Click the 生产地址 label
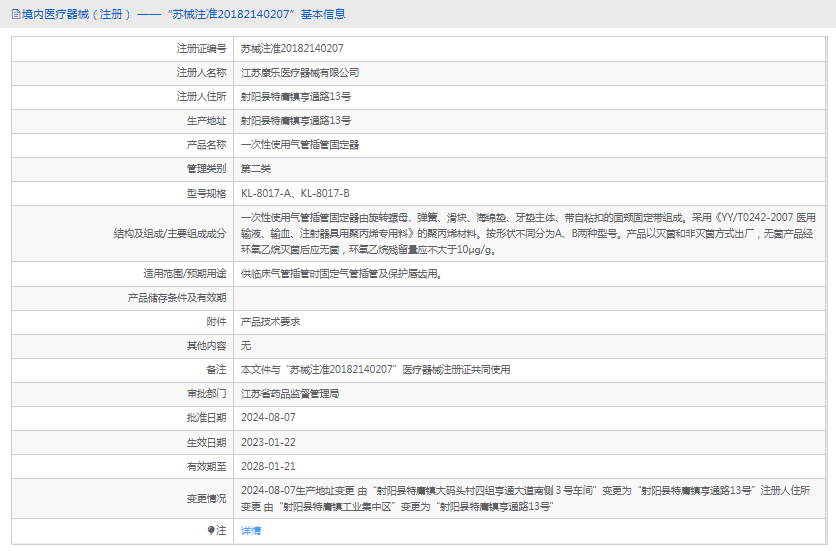The image size is (836, 551). pos(206,121)
